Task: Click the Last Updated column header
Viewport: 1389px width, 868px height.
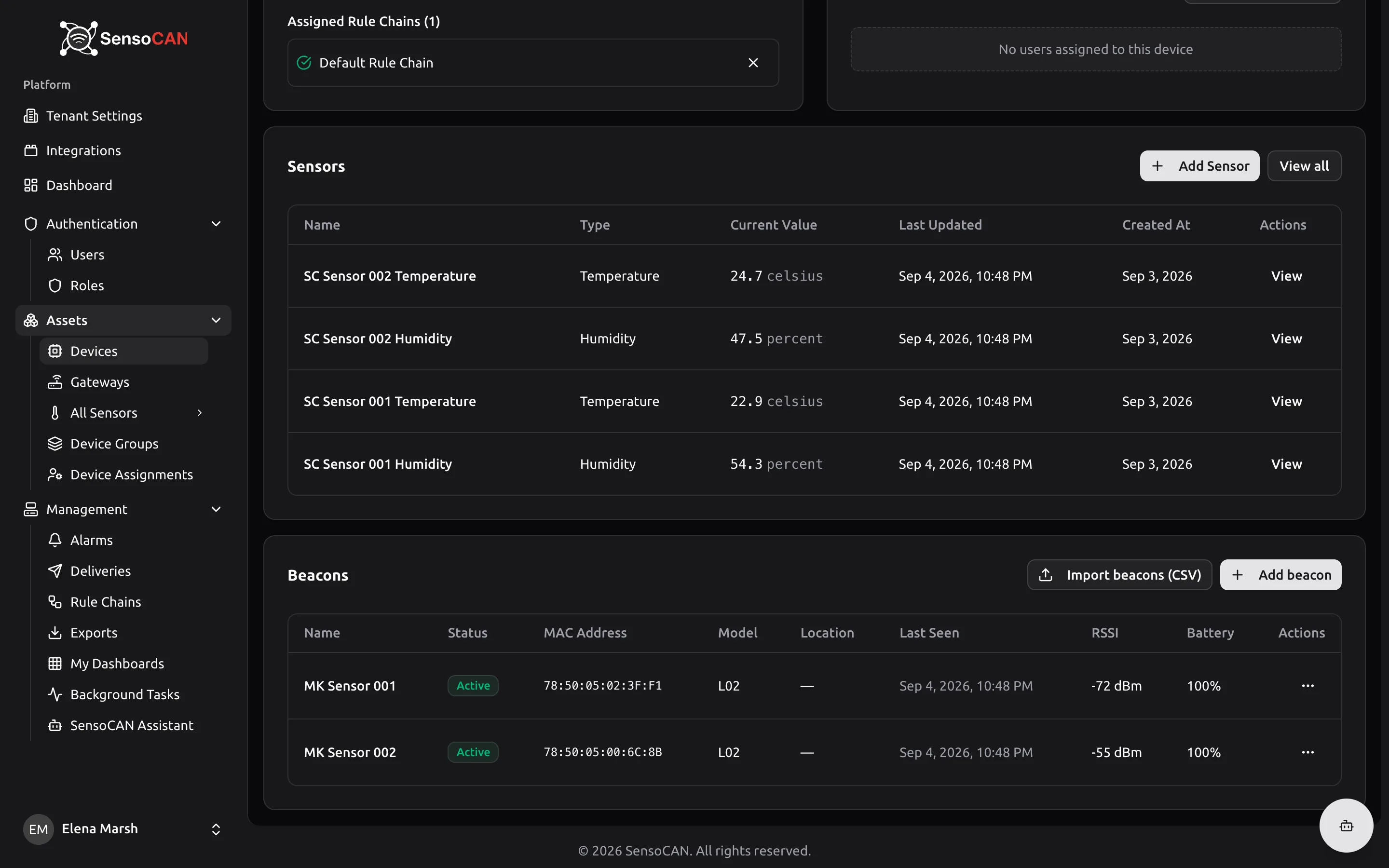Action: point(940,225)
